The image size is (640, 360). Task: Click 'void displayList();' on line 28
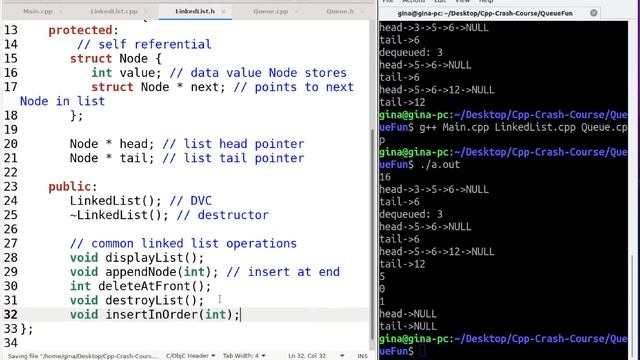(137, 258)
